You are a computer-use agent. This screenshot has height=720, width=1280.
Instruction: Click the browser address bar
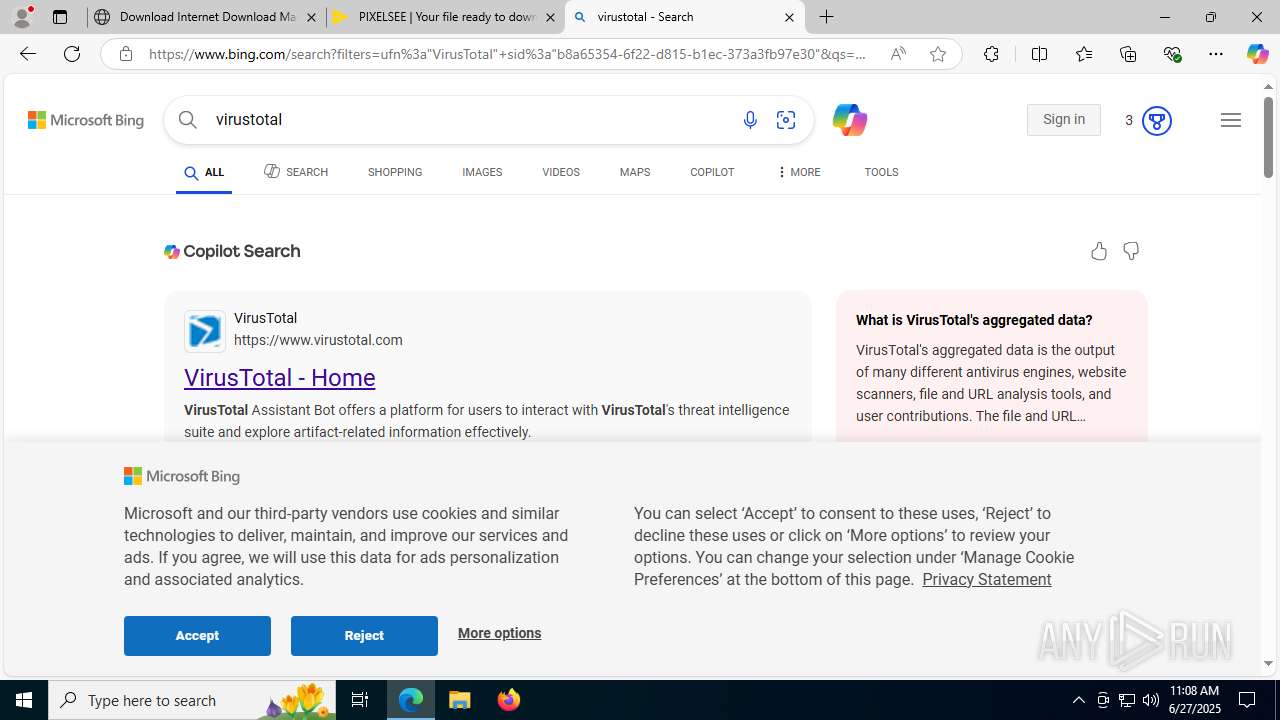coord(508,54)
